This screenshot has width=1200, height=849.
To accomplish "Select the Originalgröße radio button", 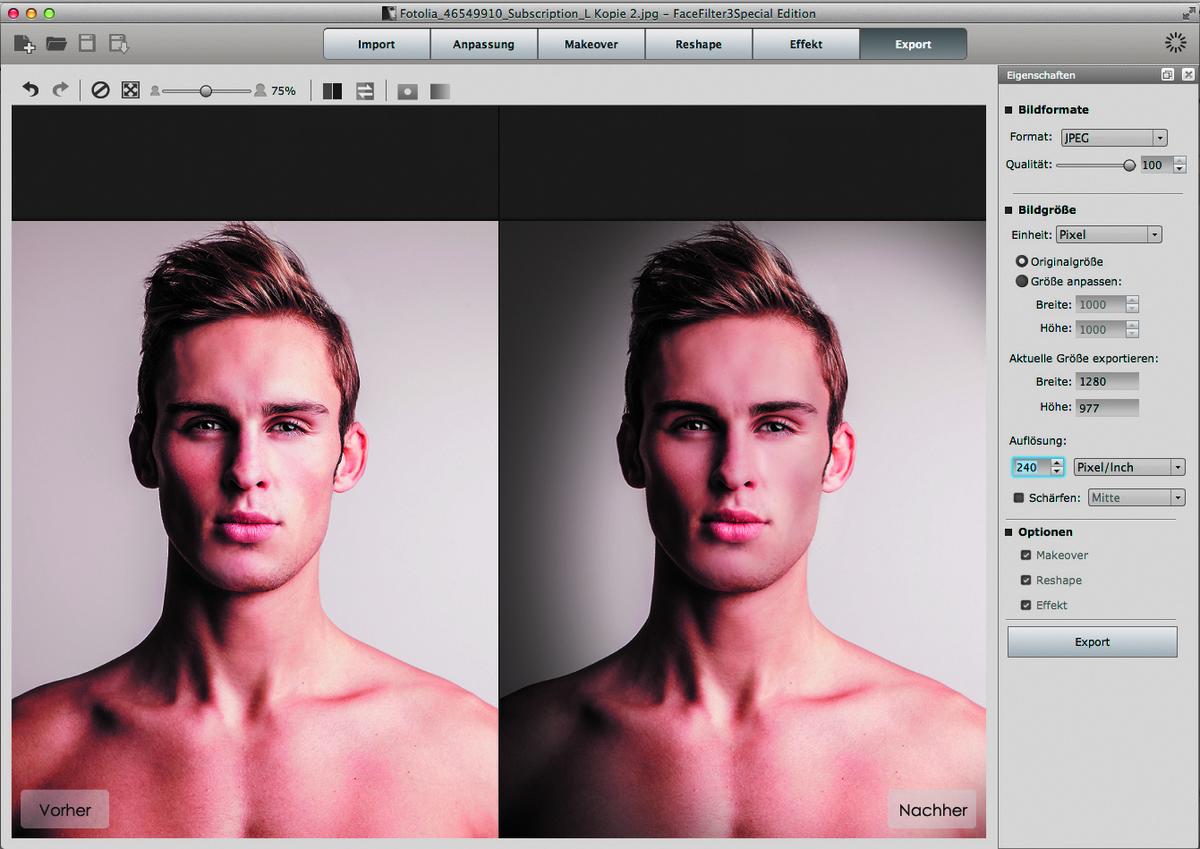I will pos(1022,261).
